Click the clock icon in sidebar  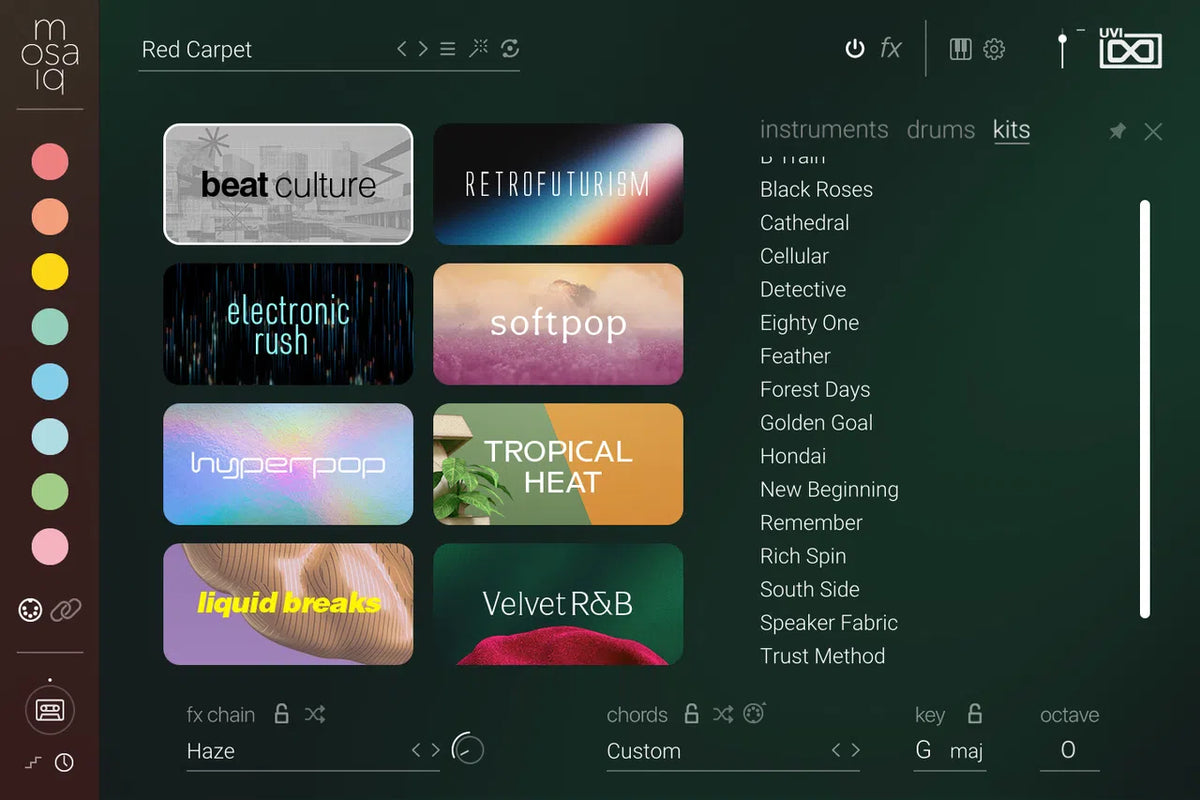pos(64,763)
